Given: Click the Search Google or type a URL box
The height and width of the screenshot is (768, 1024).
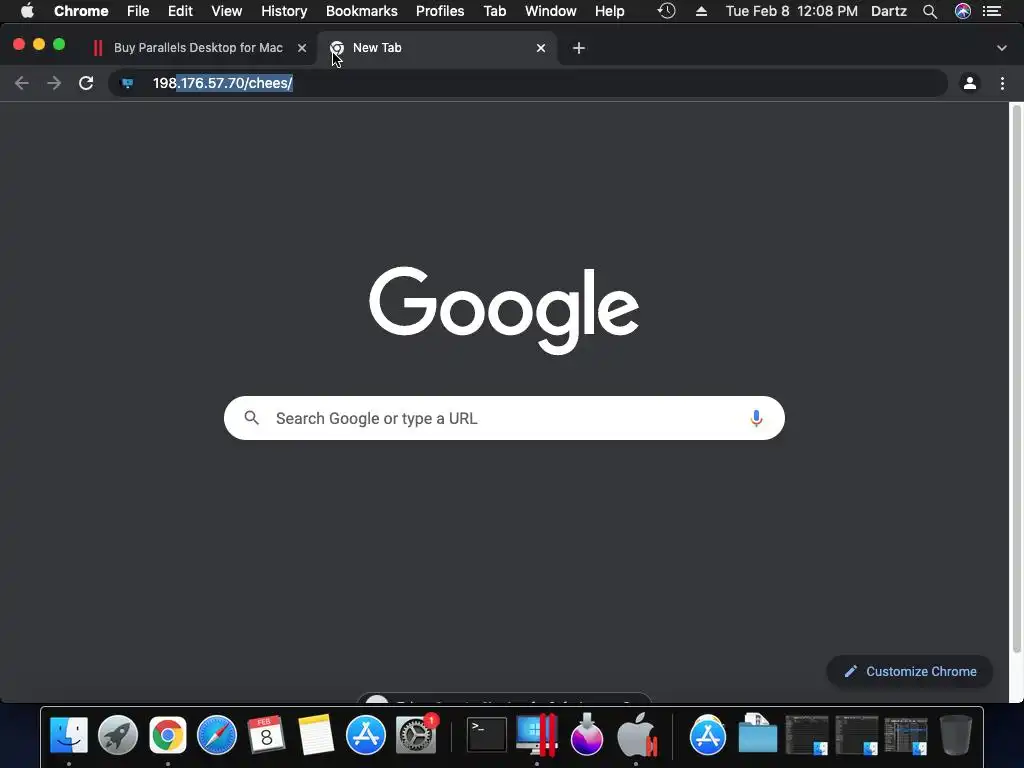Looking at the screenshot, I should tap(504, 418).
